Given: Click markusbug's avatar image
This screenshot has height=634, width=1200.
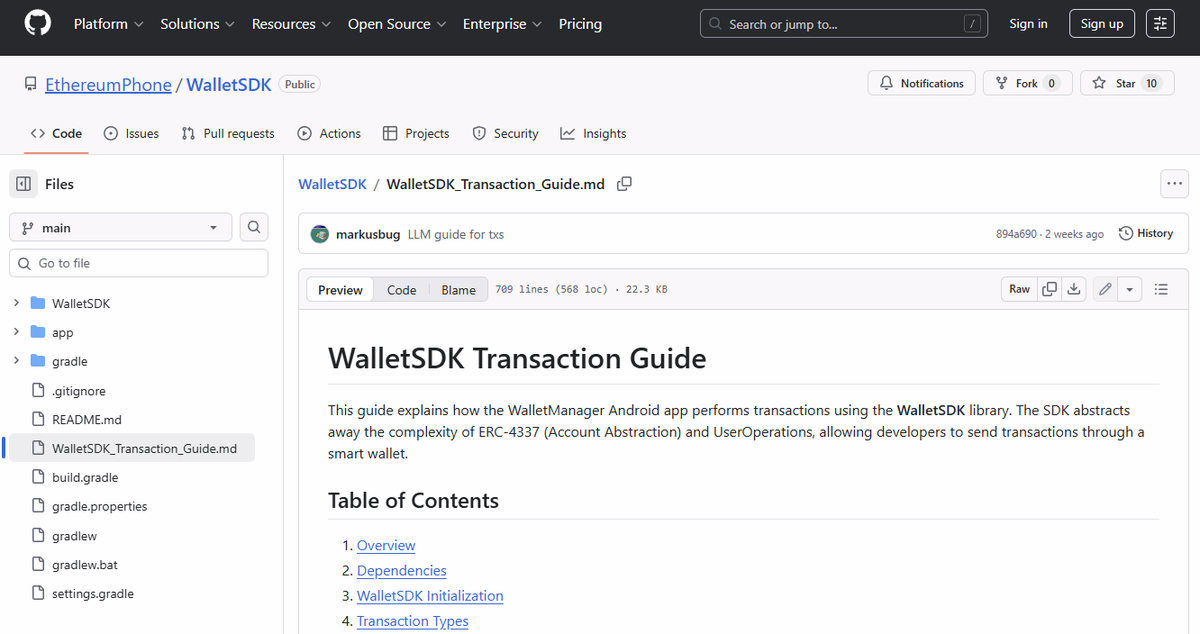Looking at the screenshot, I should (320, 234).
